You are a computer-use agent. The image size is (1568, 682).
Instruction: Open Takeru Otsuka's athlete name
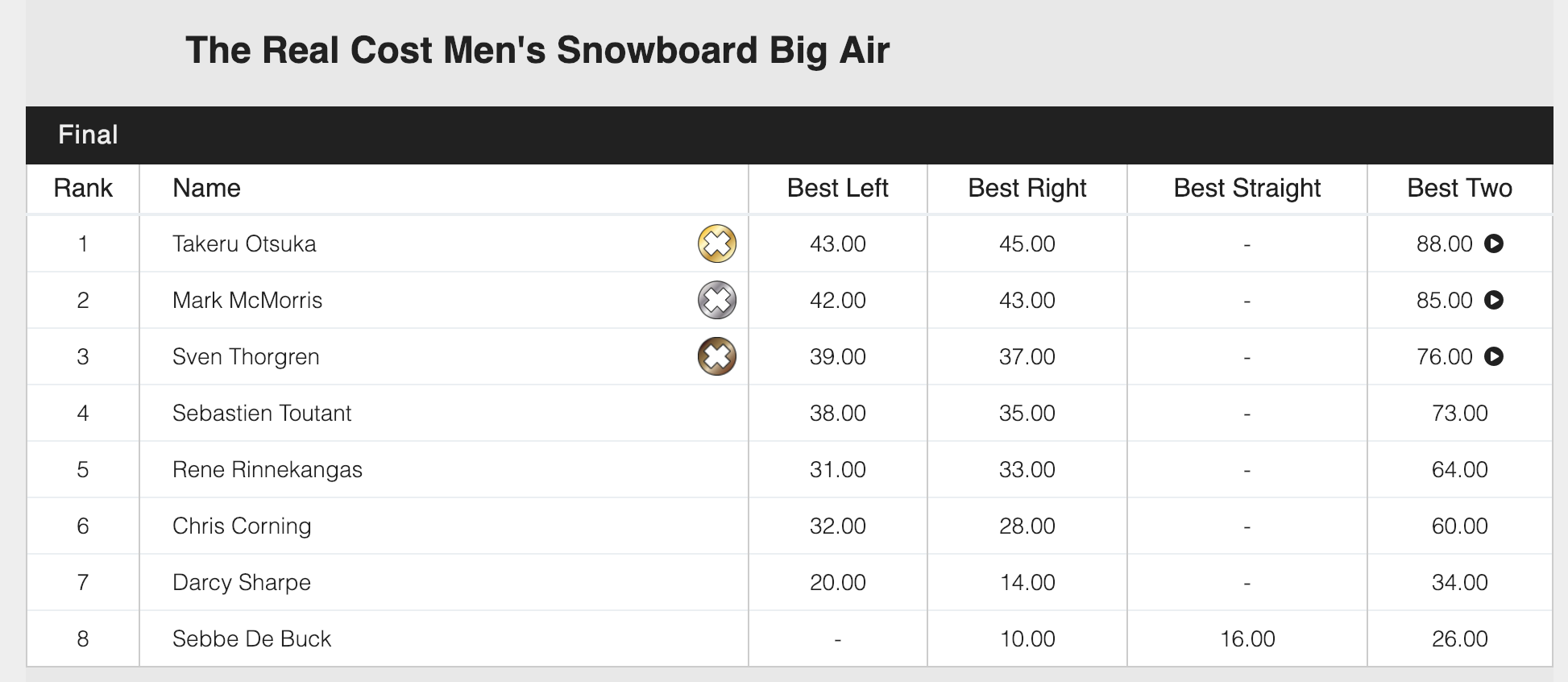tap(244, 243)
